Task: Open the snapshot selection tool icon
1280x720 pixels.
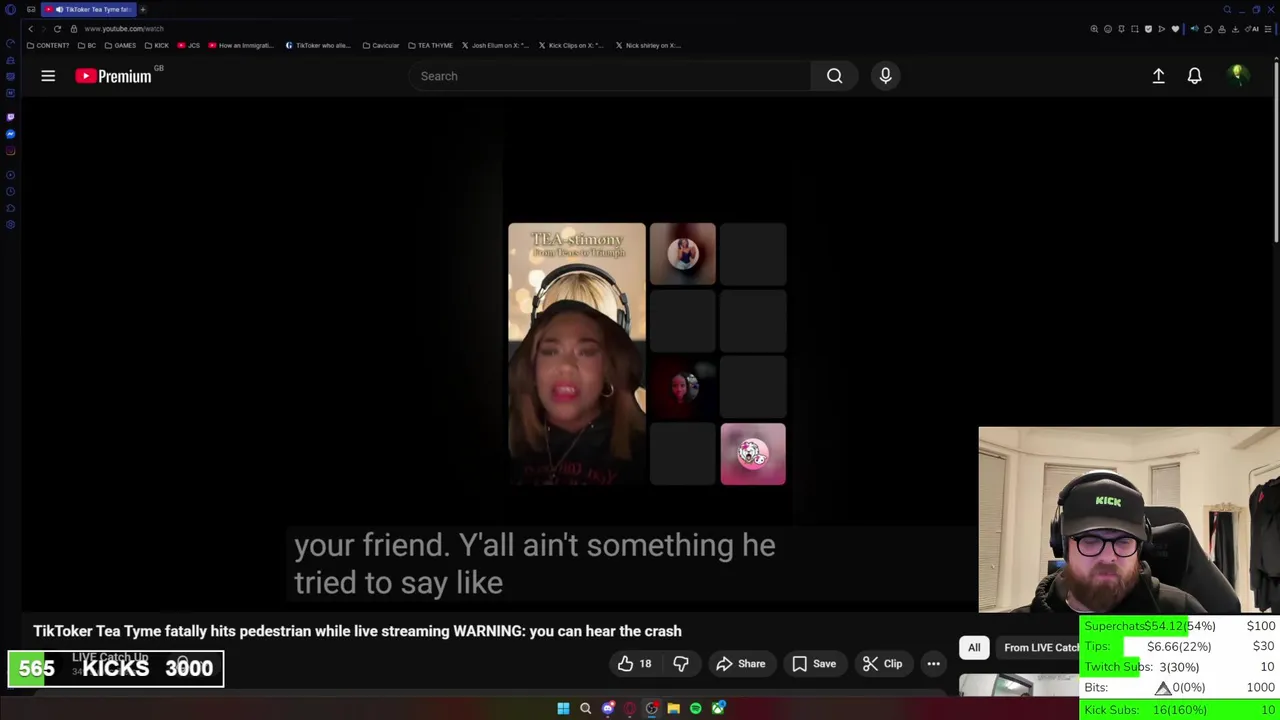Action: [1135, 29]
